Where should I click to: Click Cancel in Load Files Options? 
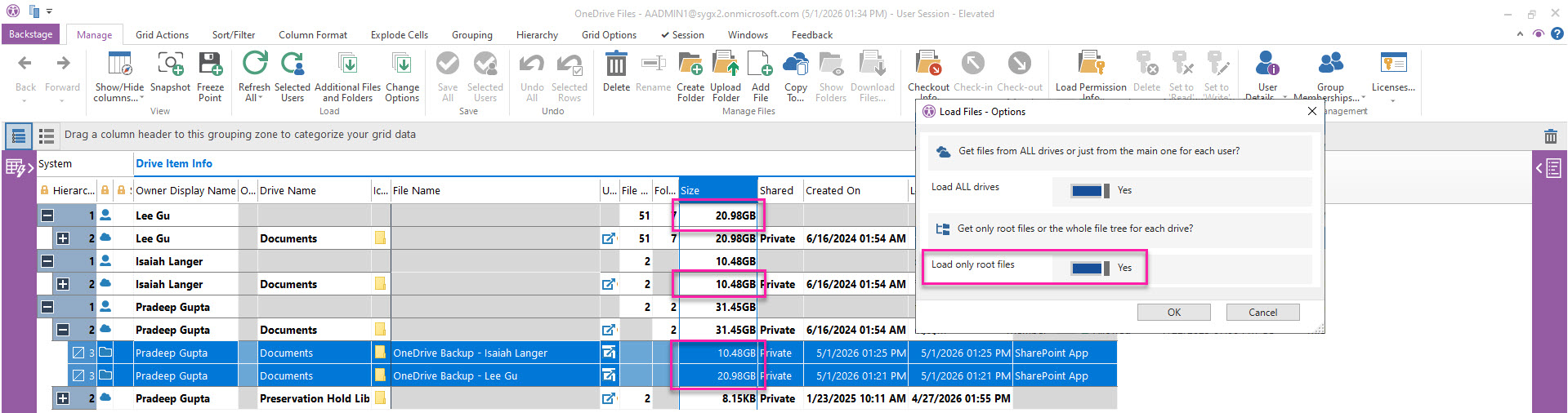pyautogui.click(x=1262, y=313)
